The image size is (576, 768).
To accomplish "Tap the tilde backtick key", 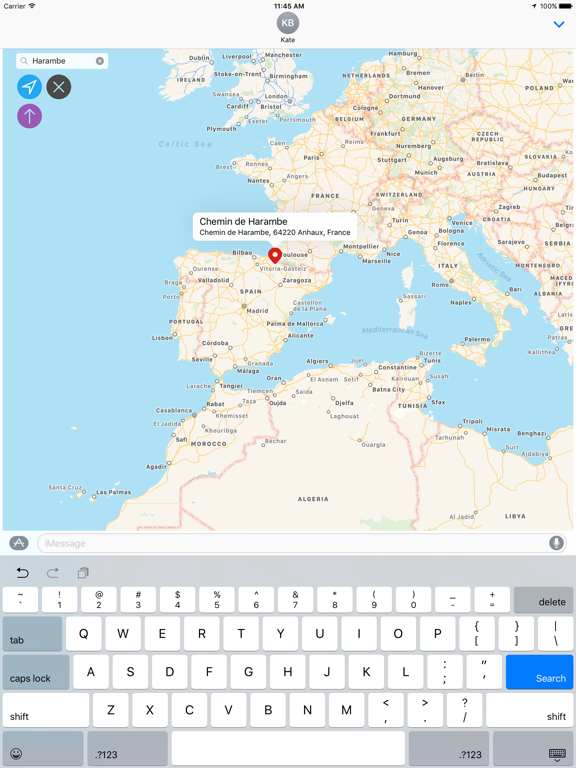I will pos(20,600).
